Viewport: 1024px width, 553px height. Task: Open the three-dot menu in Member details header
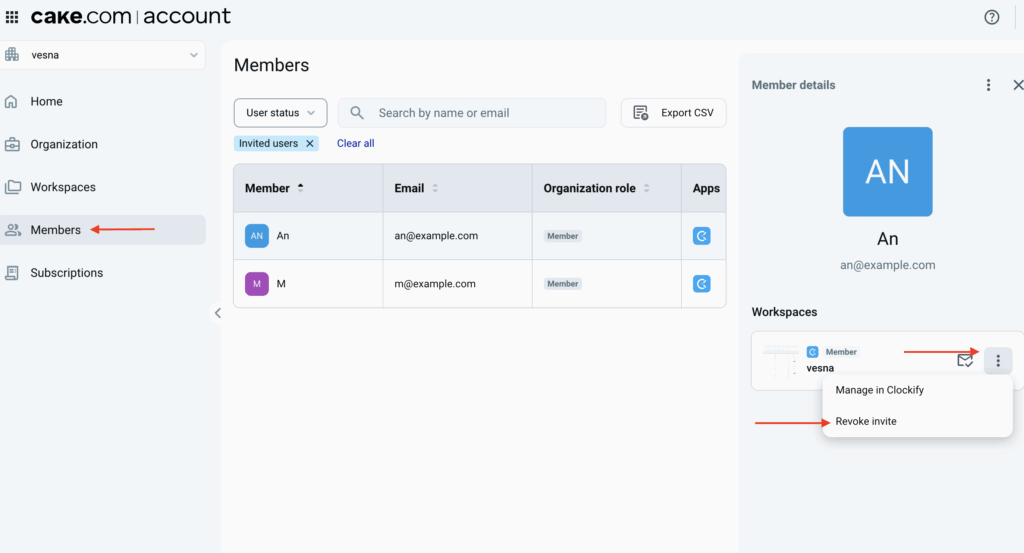click(988, 85)
